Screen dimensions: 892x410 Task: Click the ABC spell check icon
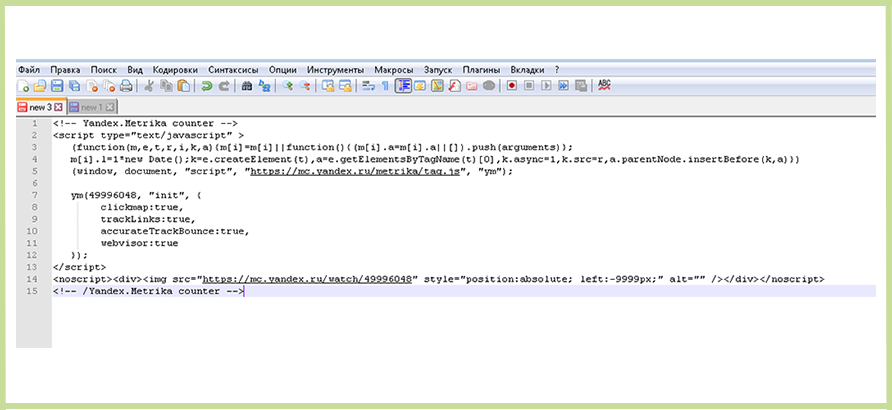click(x=604, y=86)
